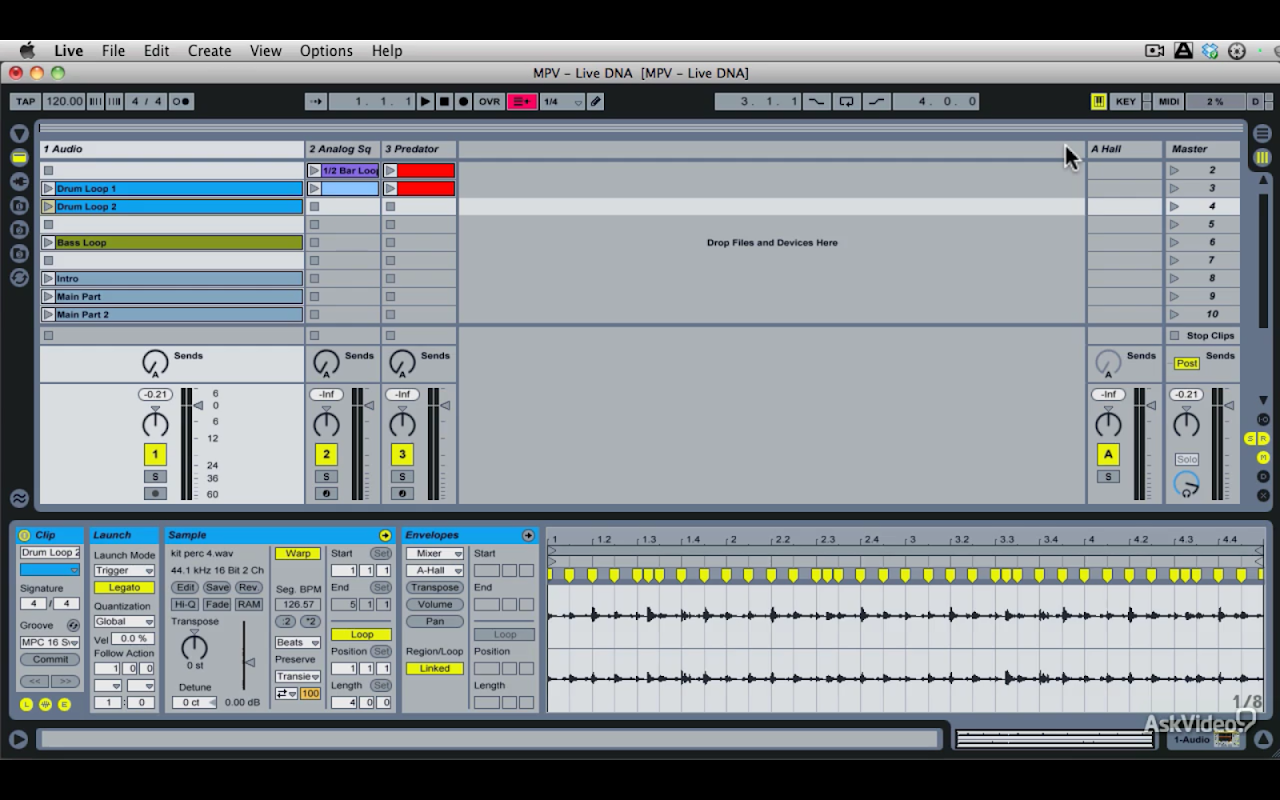Adjust the clip Transpose knob
The height and width of the screenshot is (800, 1280).
(x=194, y=646)
